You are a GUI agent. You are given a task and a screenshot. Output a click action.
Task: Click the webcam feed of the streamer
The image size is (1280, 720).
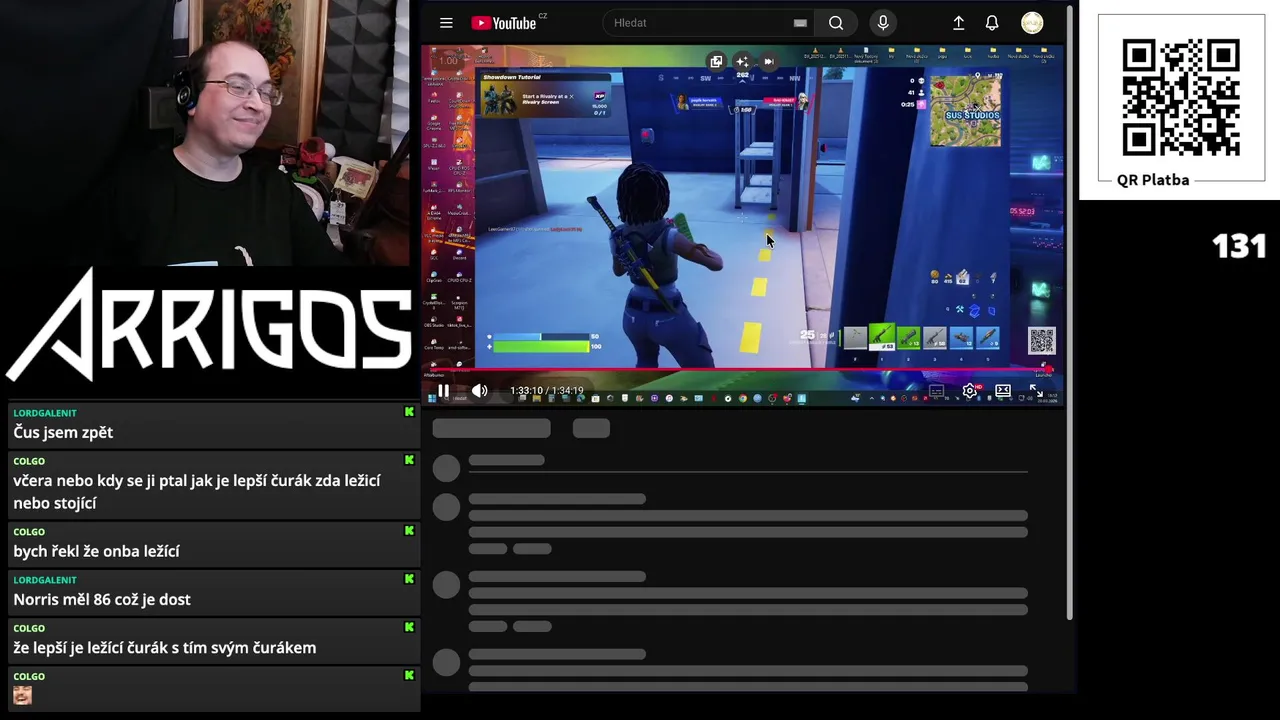pos(205,132)
